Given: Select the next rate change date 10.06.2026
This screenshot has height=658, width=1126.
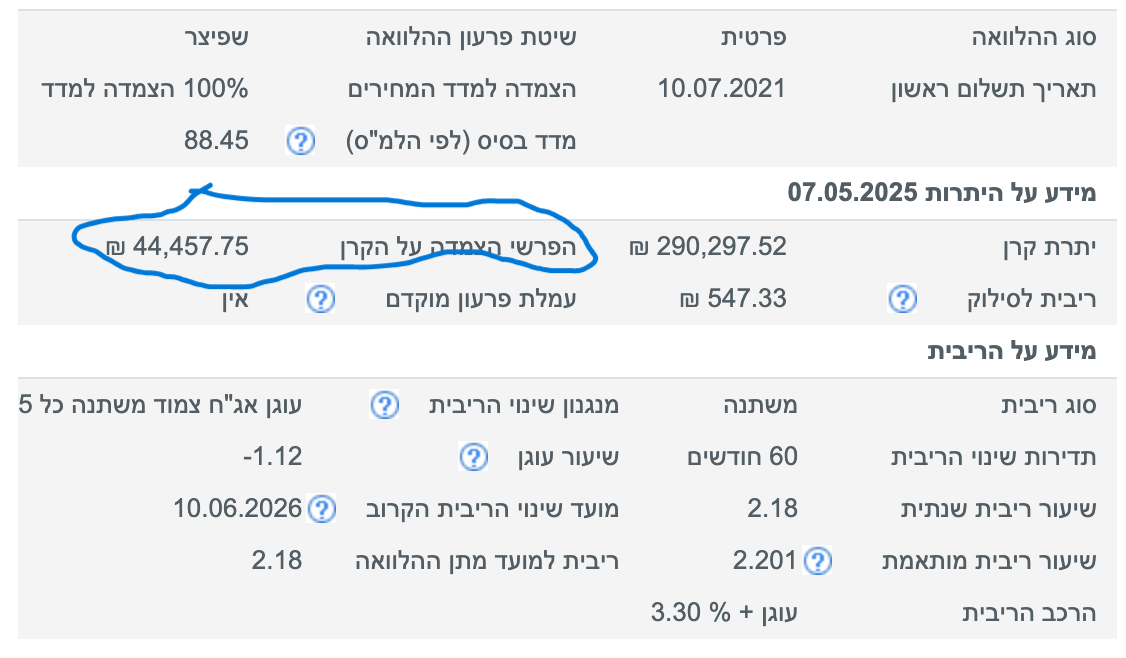Looking at the screenshot, I should pos(237,509).
